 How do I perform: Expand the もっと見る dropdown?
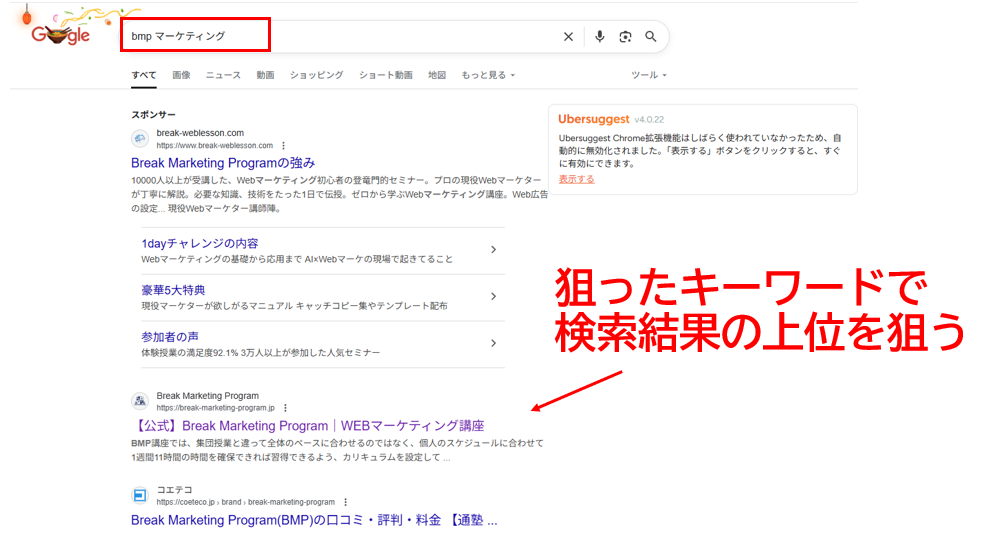click(x=488, y=75)
